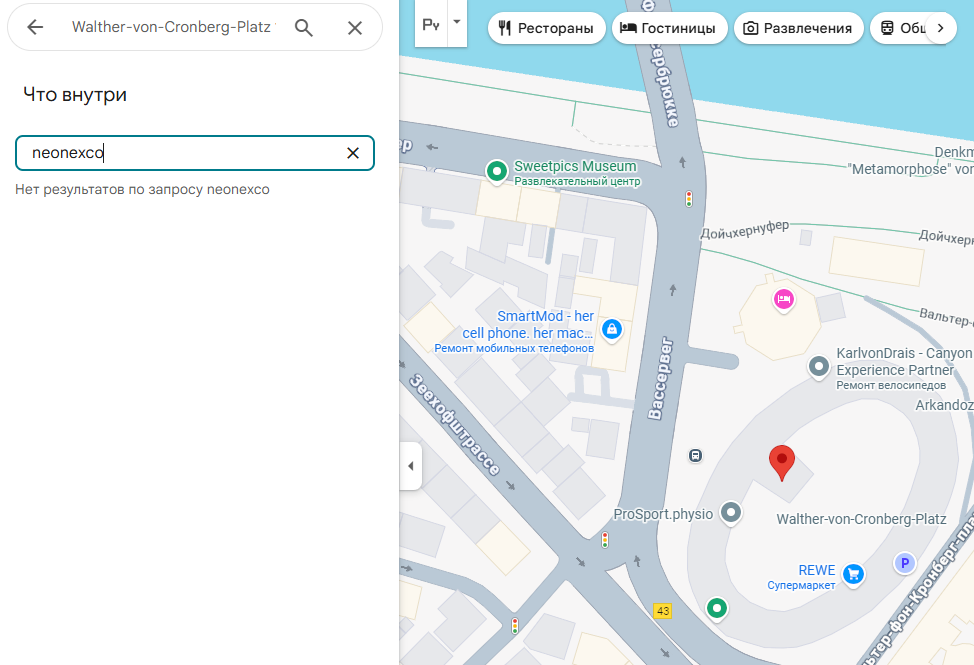This screenshot has width=974, height=665.
Task: Click the purple parking P marker
Action: pos(905,563)
